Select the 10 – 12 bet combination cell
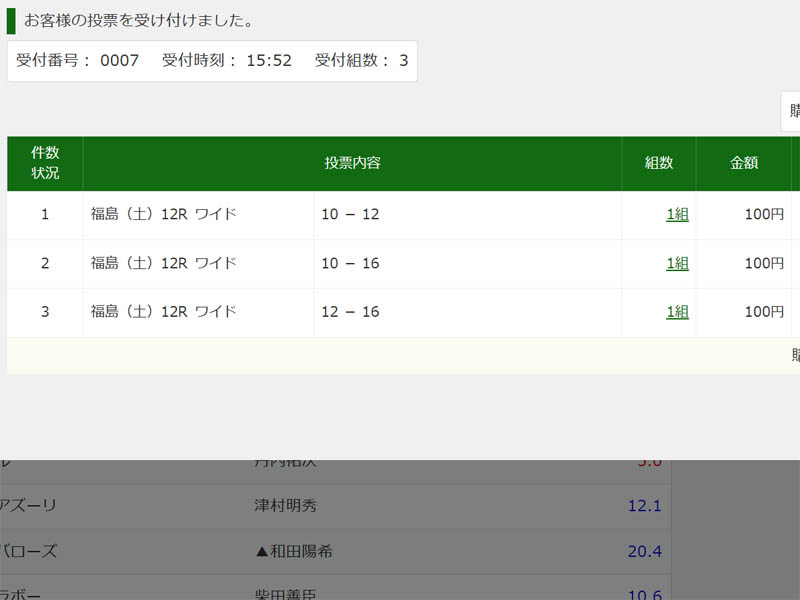Image resolution: width=800 pixels, height=600 pixels. click(x=350, y=214)
